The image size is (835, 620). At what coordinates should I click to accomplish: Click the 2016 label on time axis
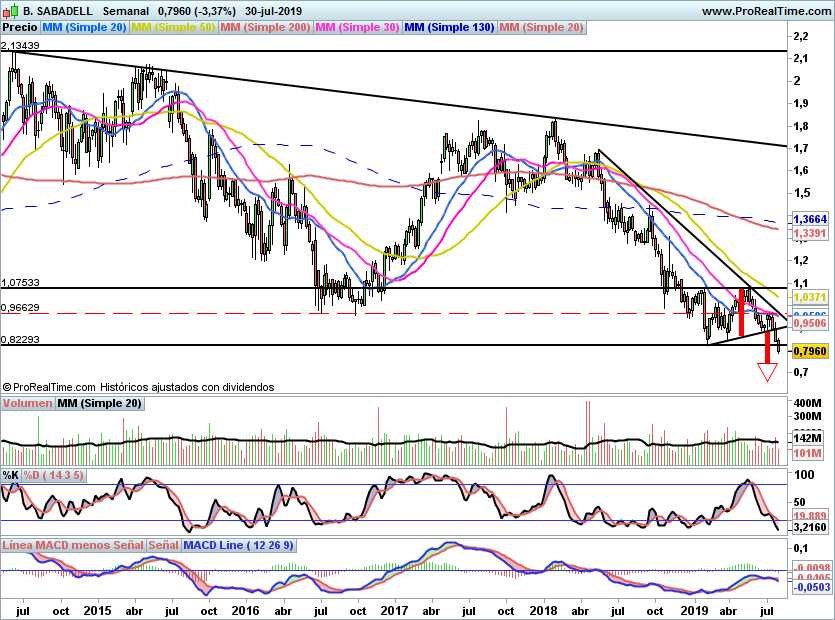point(245,610)
